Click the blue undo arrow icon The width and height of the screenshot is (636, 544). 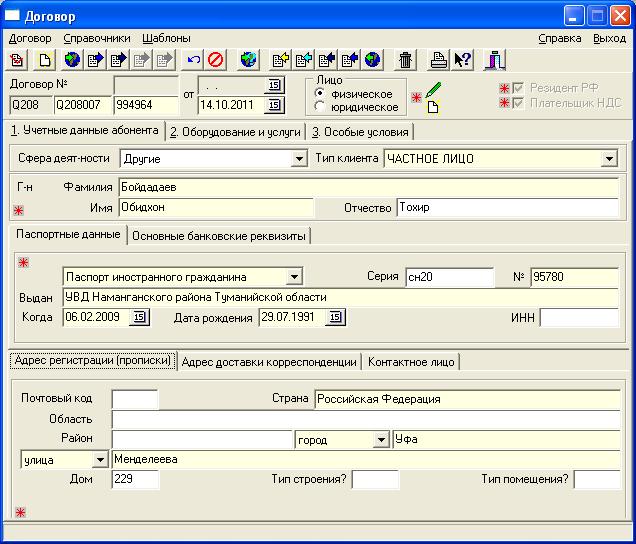(x=193, y=60)
